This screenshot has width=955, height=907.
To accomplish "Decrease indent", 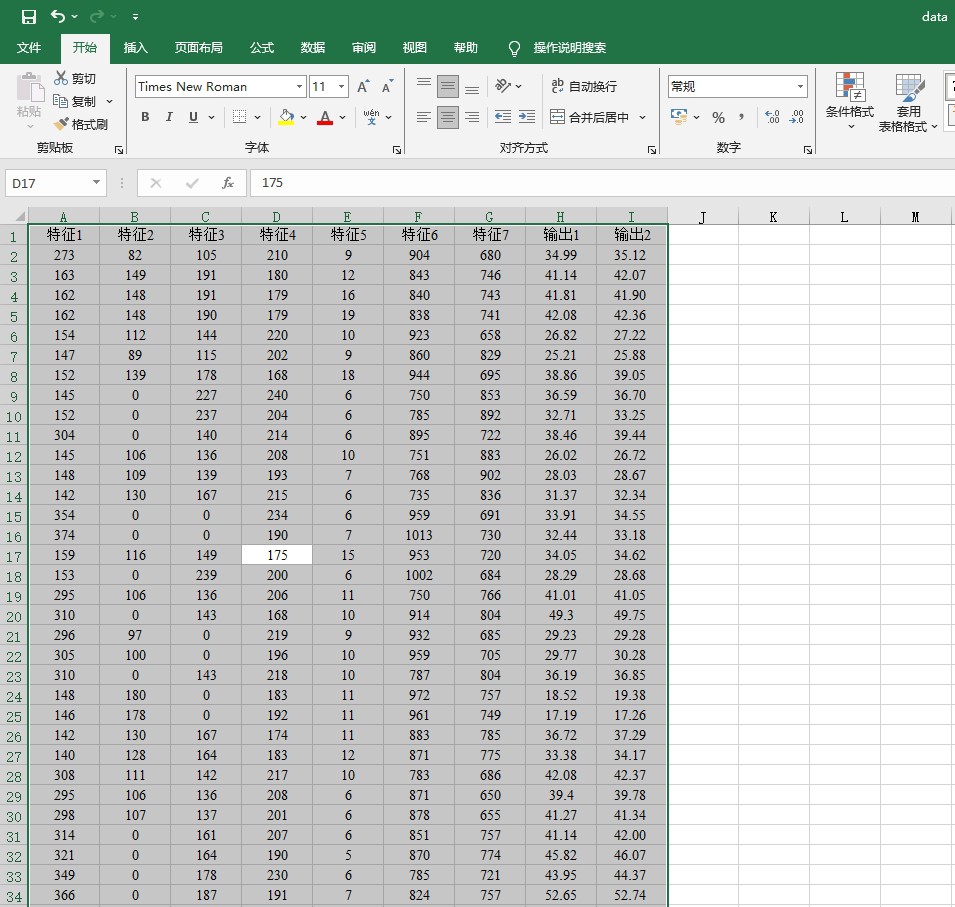I will [503, 117].
